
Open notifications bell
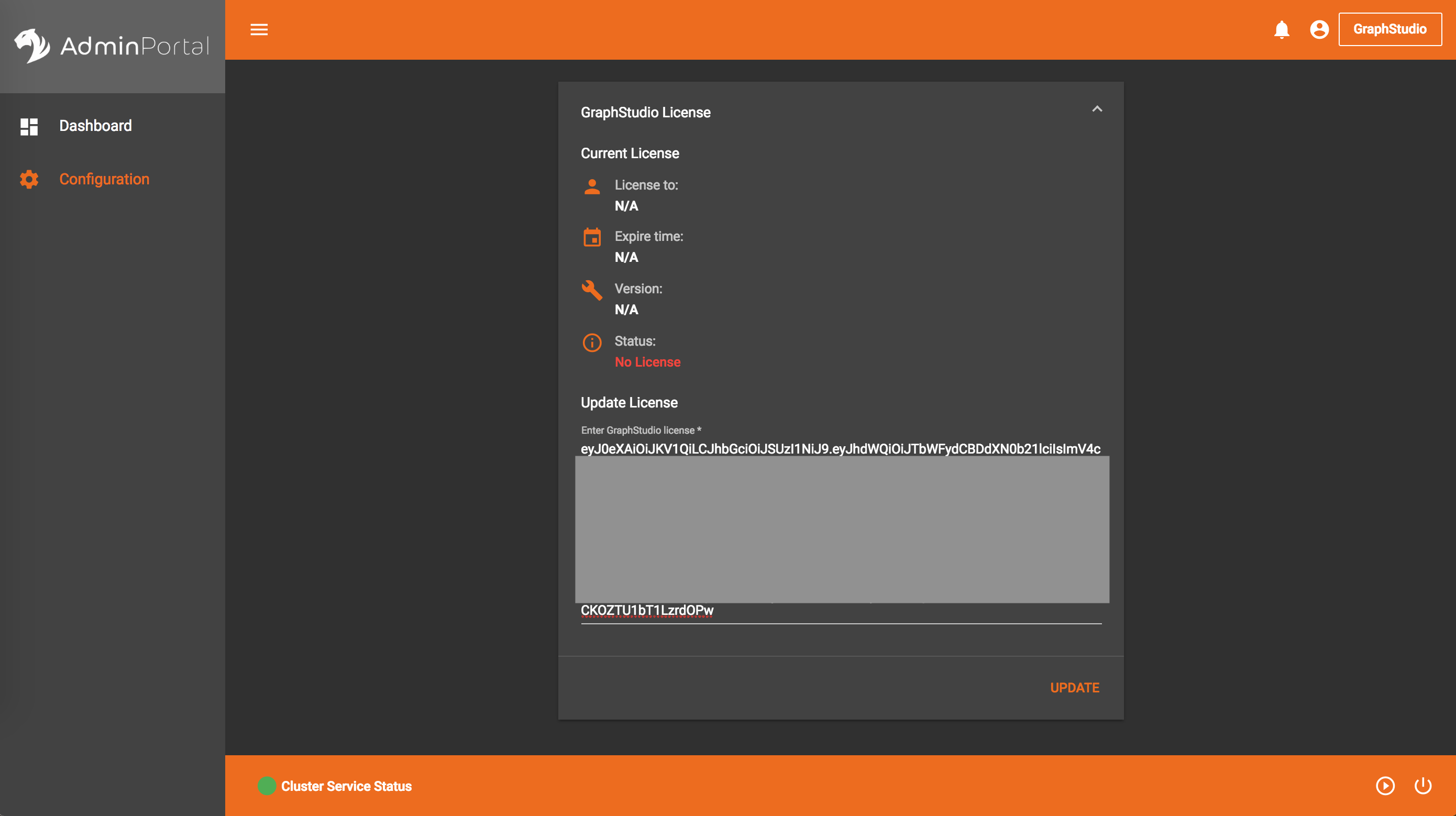(1282, 29)
